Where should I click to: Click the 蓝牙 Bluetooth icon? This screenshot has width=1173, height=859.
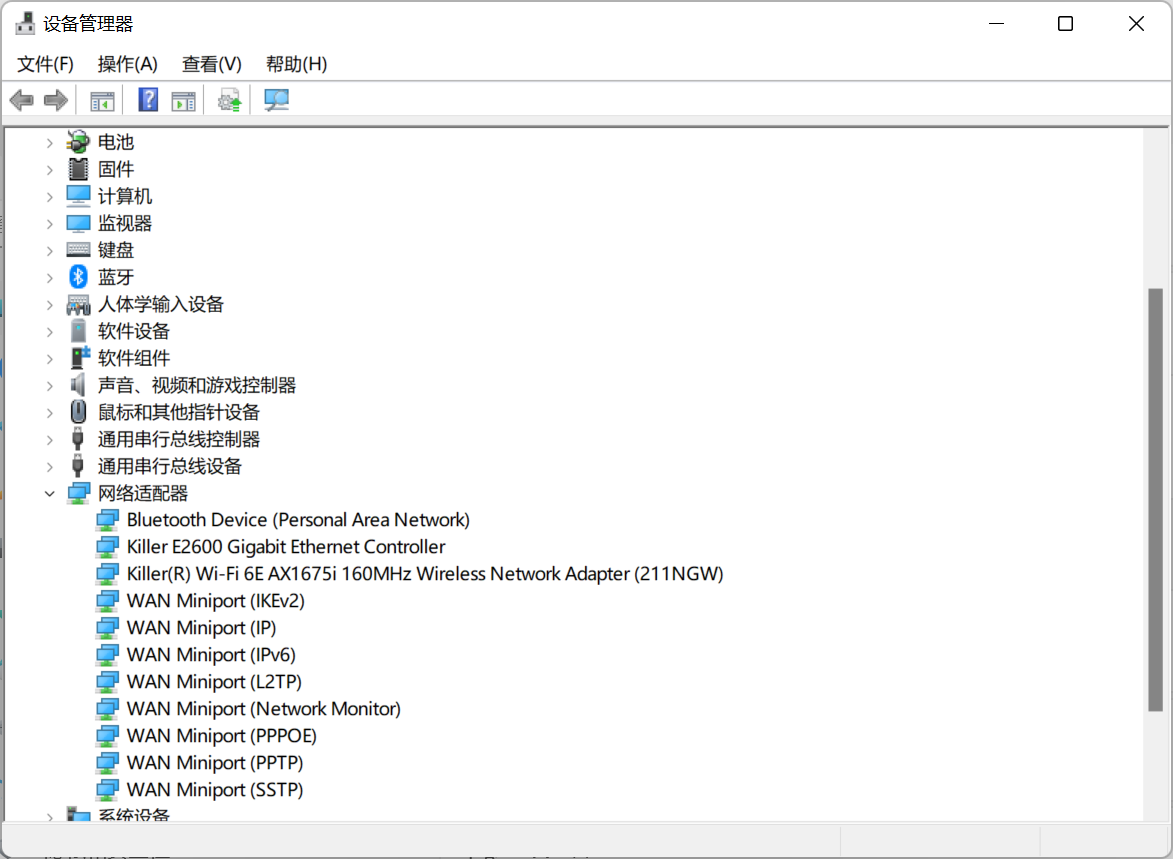[x=78, y=277]
